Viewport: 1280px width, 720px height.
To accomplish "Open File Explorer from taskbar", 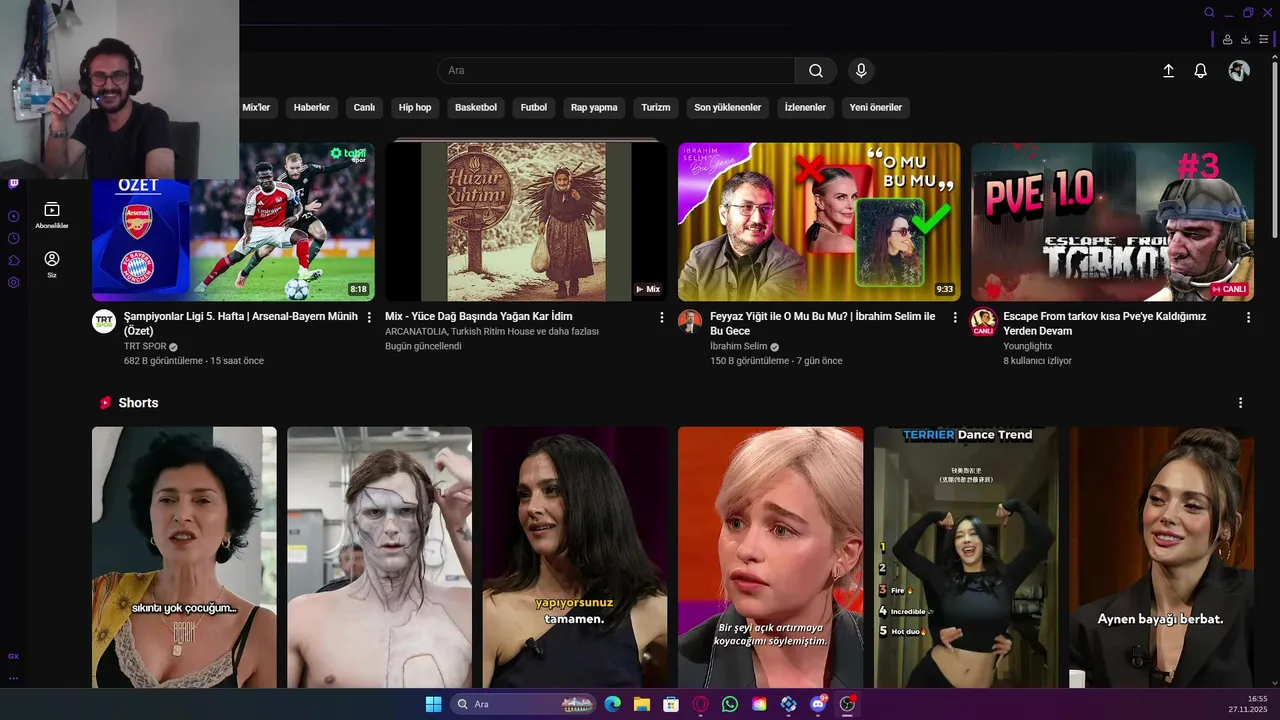I will (641, 704).
